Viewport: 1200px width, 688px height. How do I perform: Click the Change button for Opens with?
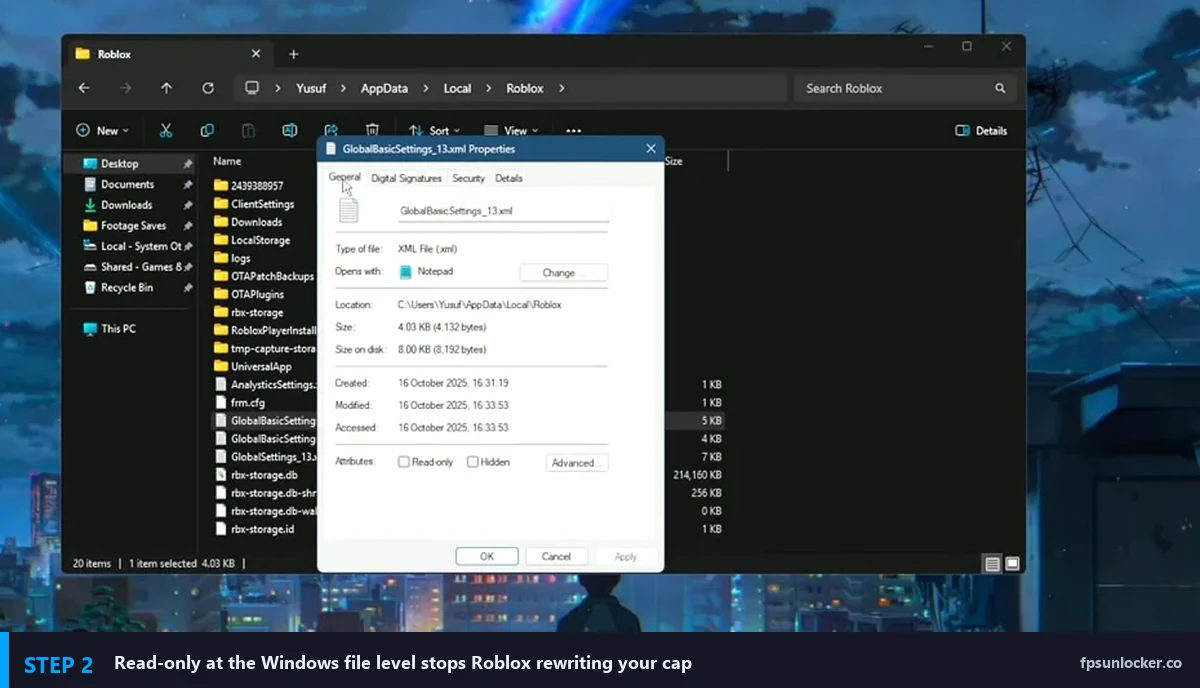564,273
